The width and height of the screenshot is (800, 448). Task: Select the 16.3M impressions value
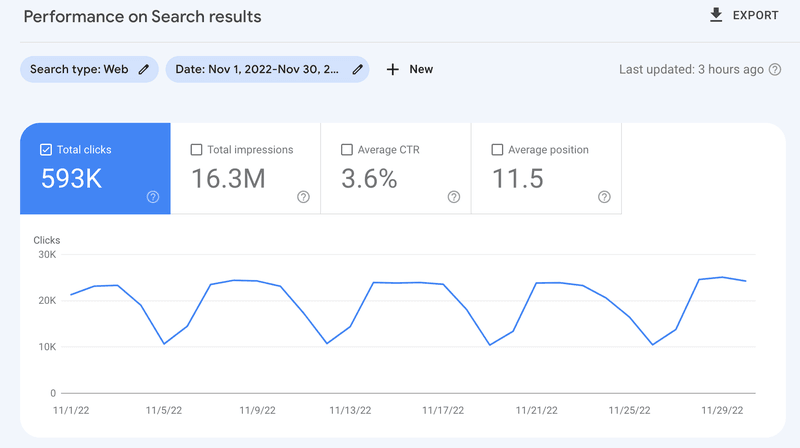pyautogui.click(x=228, y=179)
